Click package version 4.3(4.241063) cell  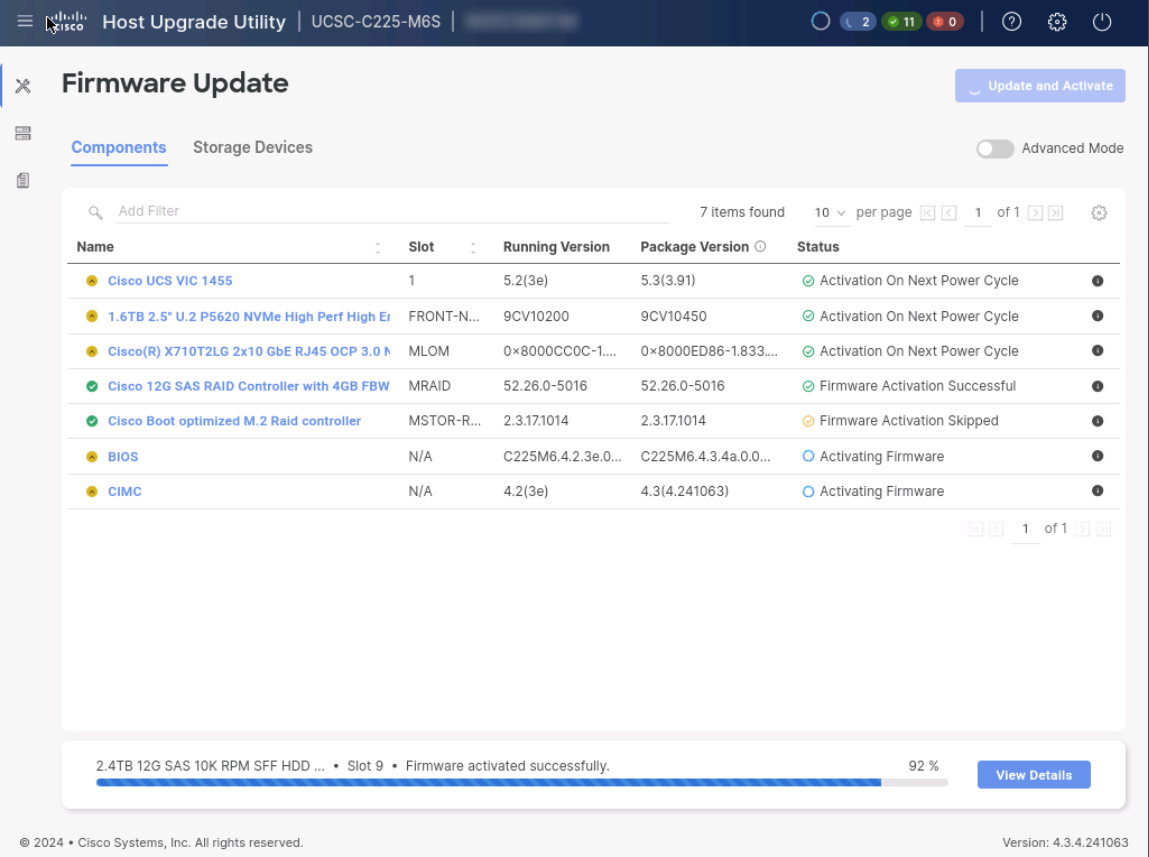(x=684, y=491)
